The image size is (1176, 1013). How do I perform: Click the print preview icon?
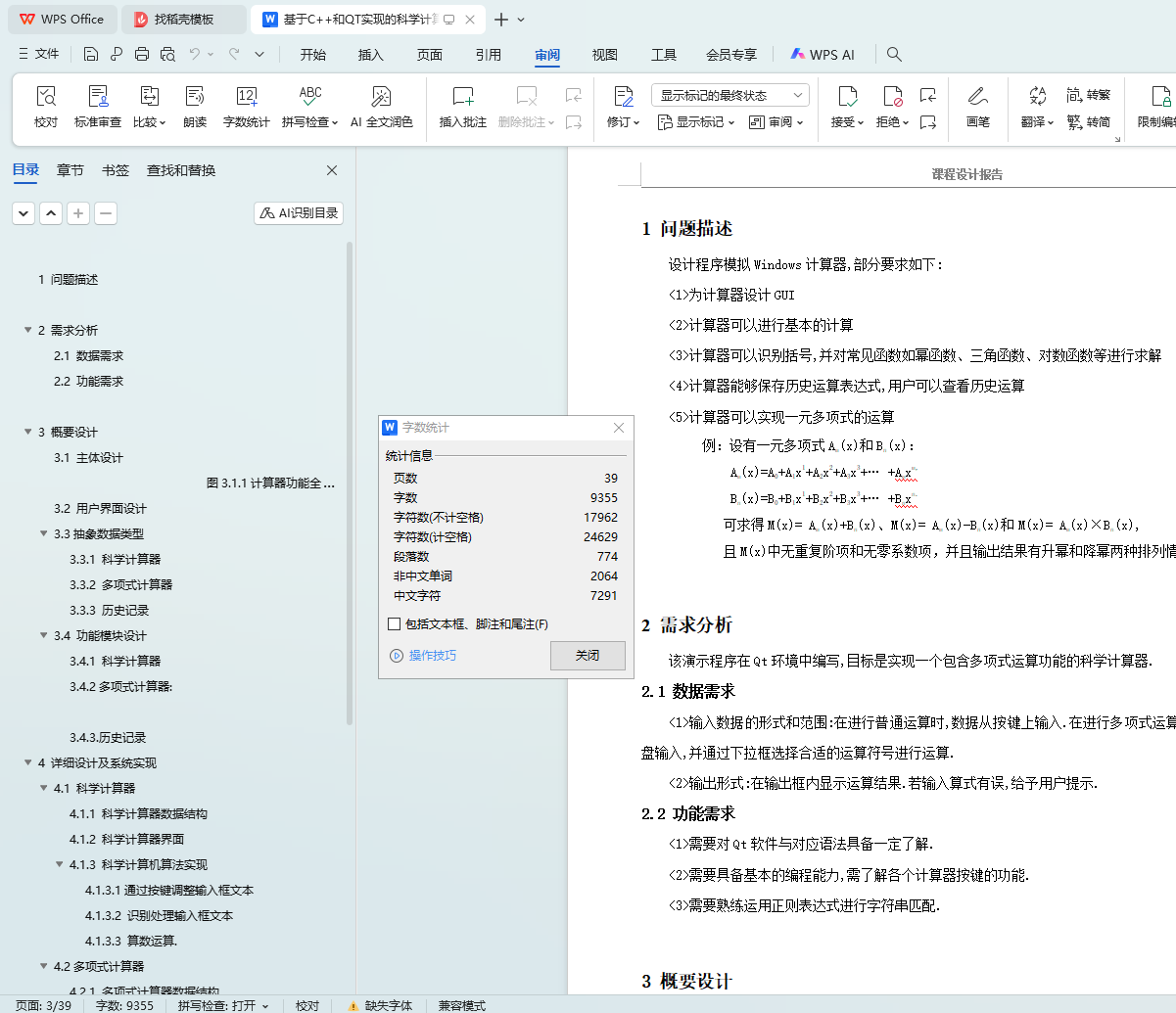click(167, 55)
